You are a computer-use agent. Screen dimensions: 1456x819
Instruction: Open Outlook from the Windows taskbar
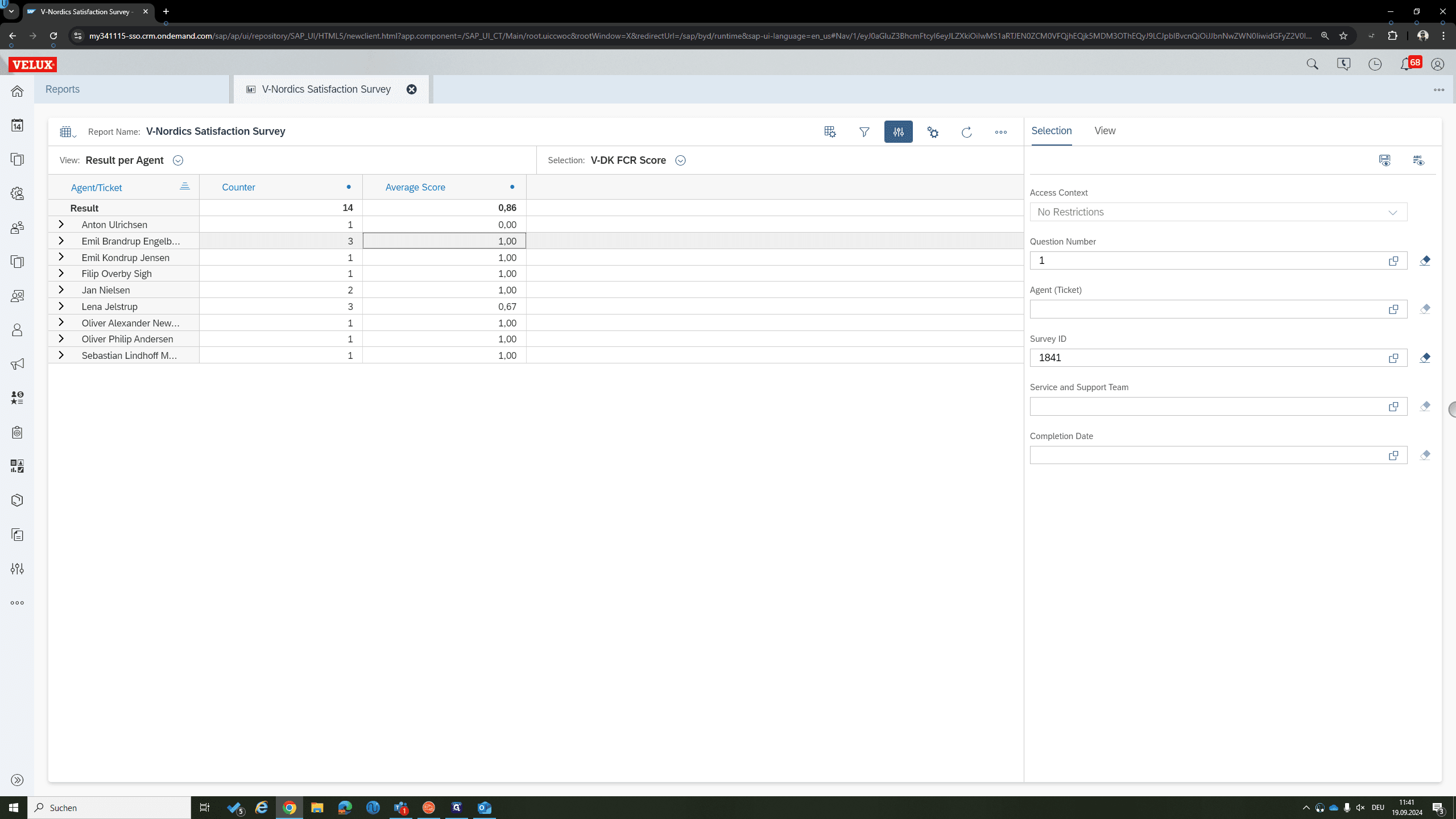click(485, 808)
